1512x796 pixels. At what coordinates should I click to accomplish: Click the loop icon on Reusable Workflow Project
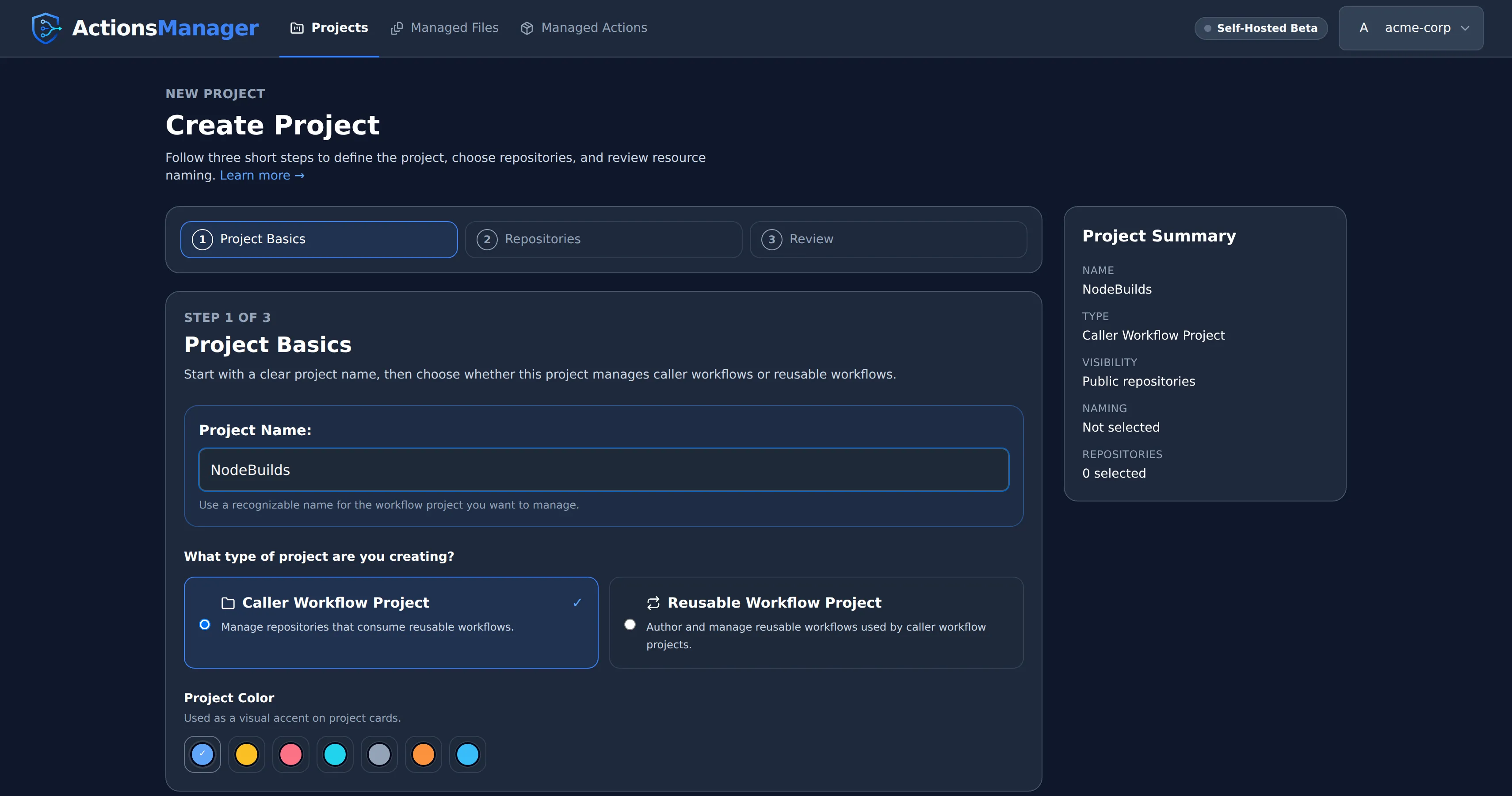click(653, 603)
